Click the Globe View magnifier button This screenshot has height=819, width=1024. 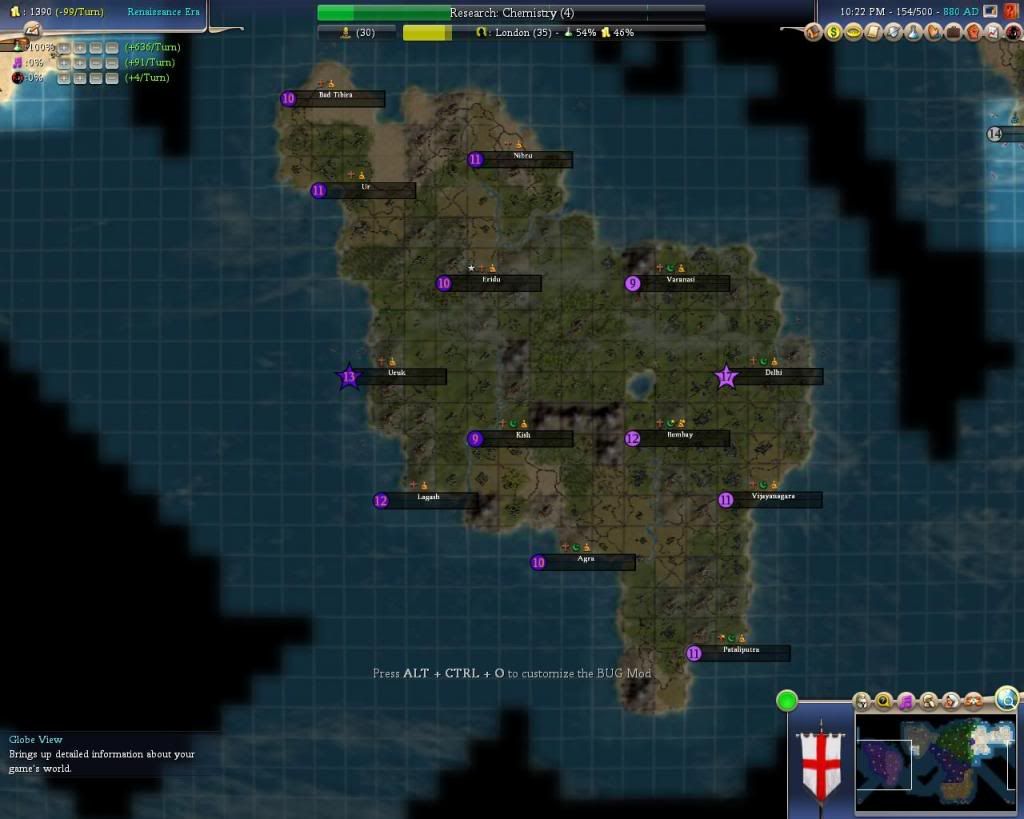pos(1007,699)
